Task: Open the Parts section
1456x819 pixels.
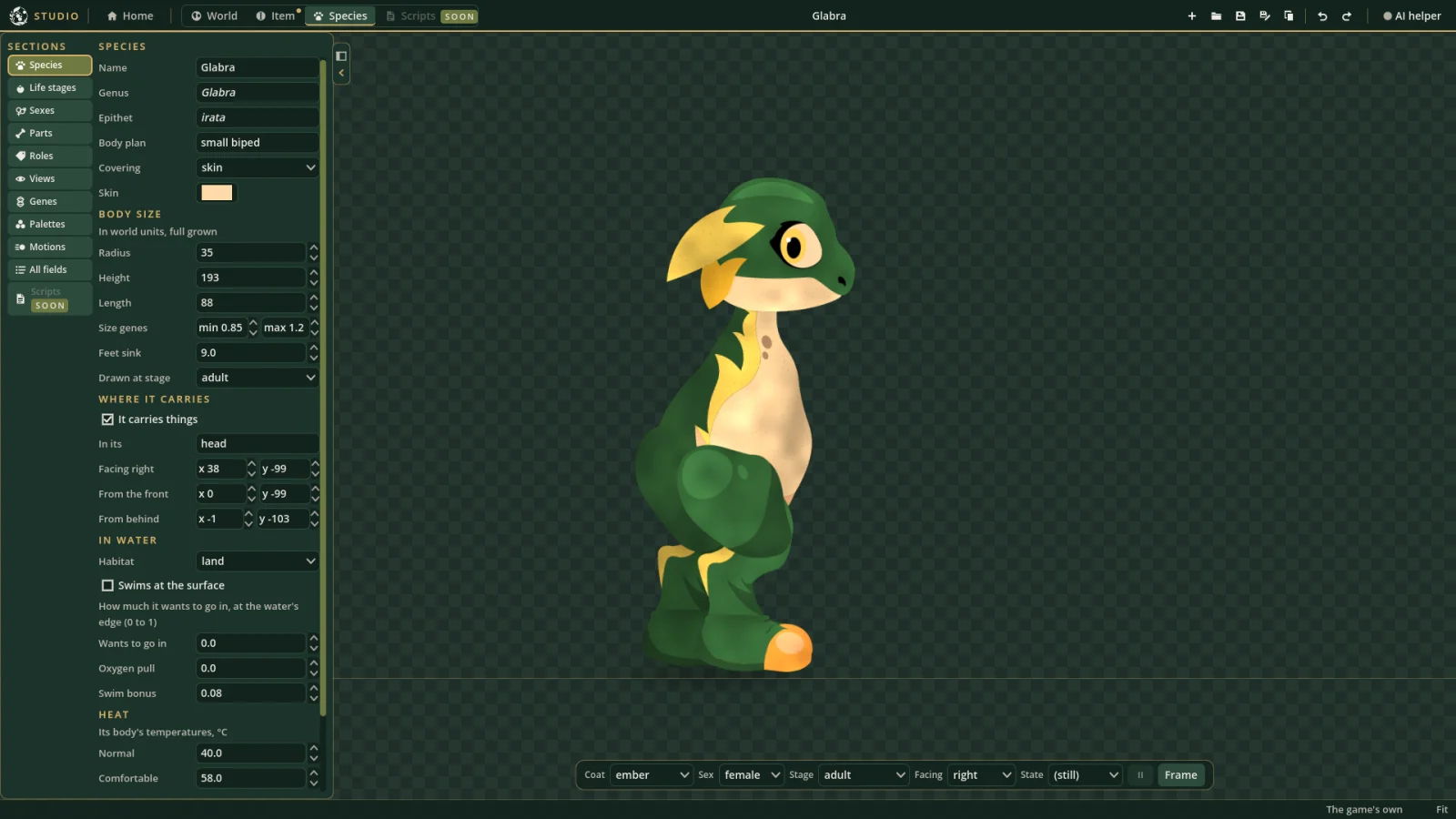Action: click(50, 134)
